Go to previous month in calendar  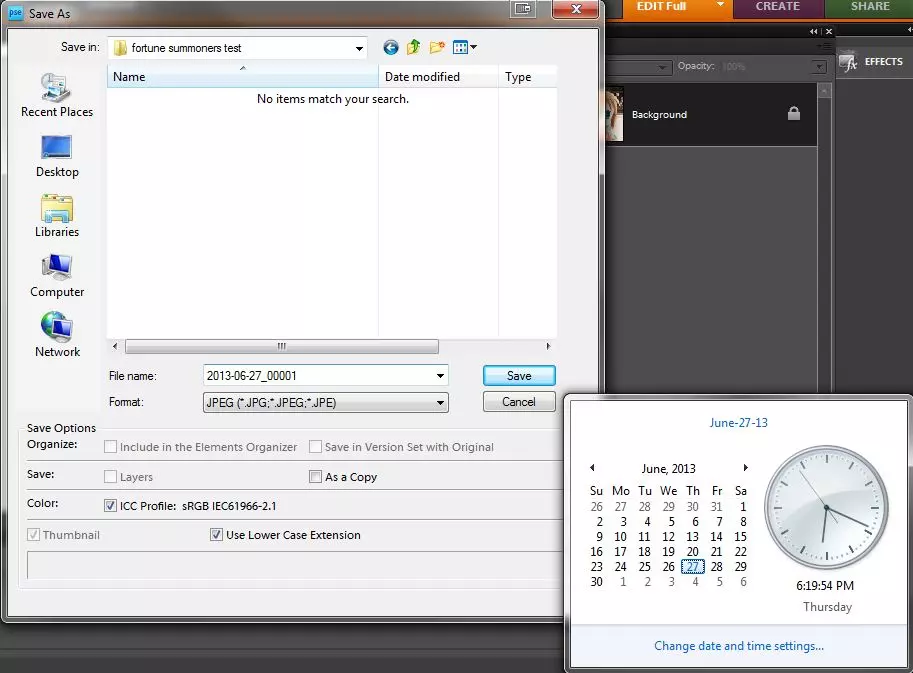coord(592,467)
